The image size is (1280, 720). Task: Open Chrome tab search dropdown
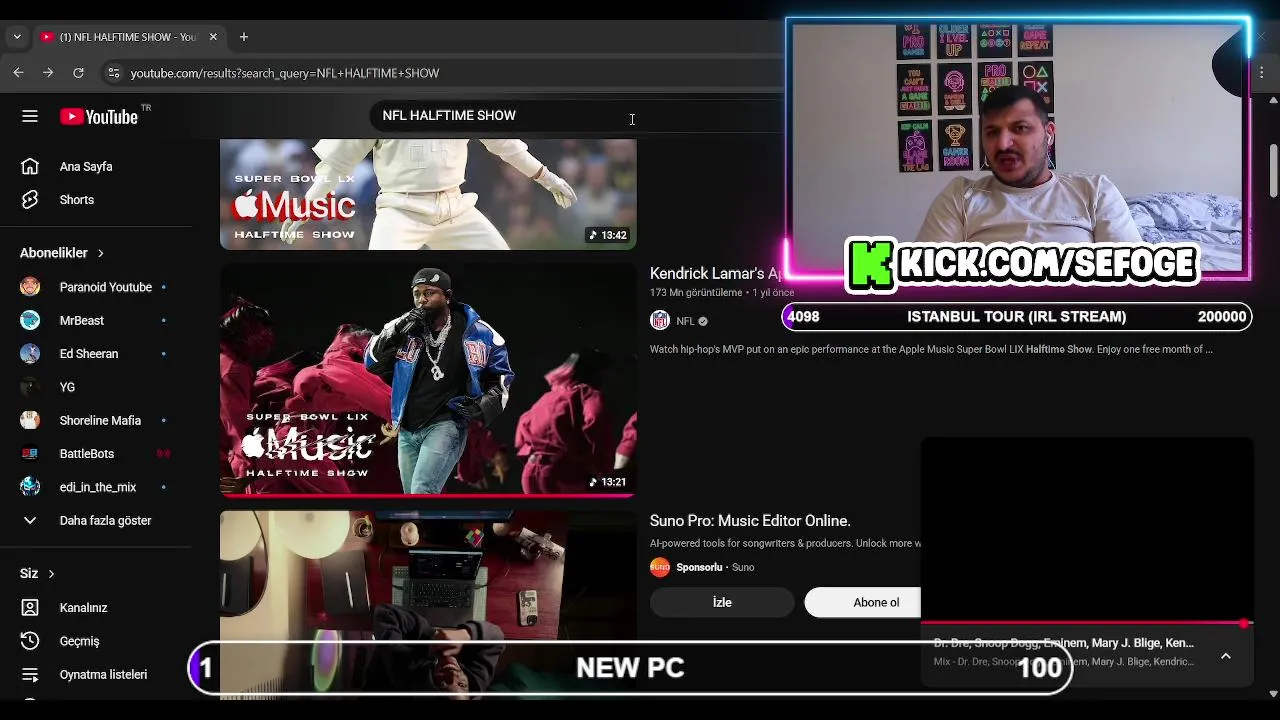pos(16,37)
